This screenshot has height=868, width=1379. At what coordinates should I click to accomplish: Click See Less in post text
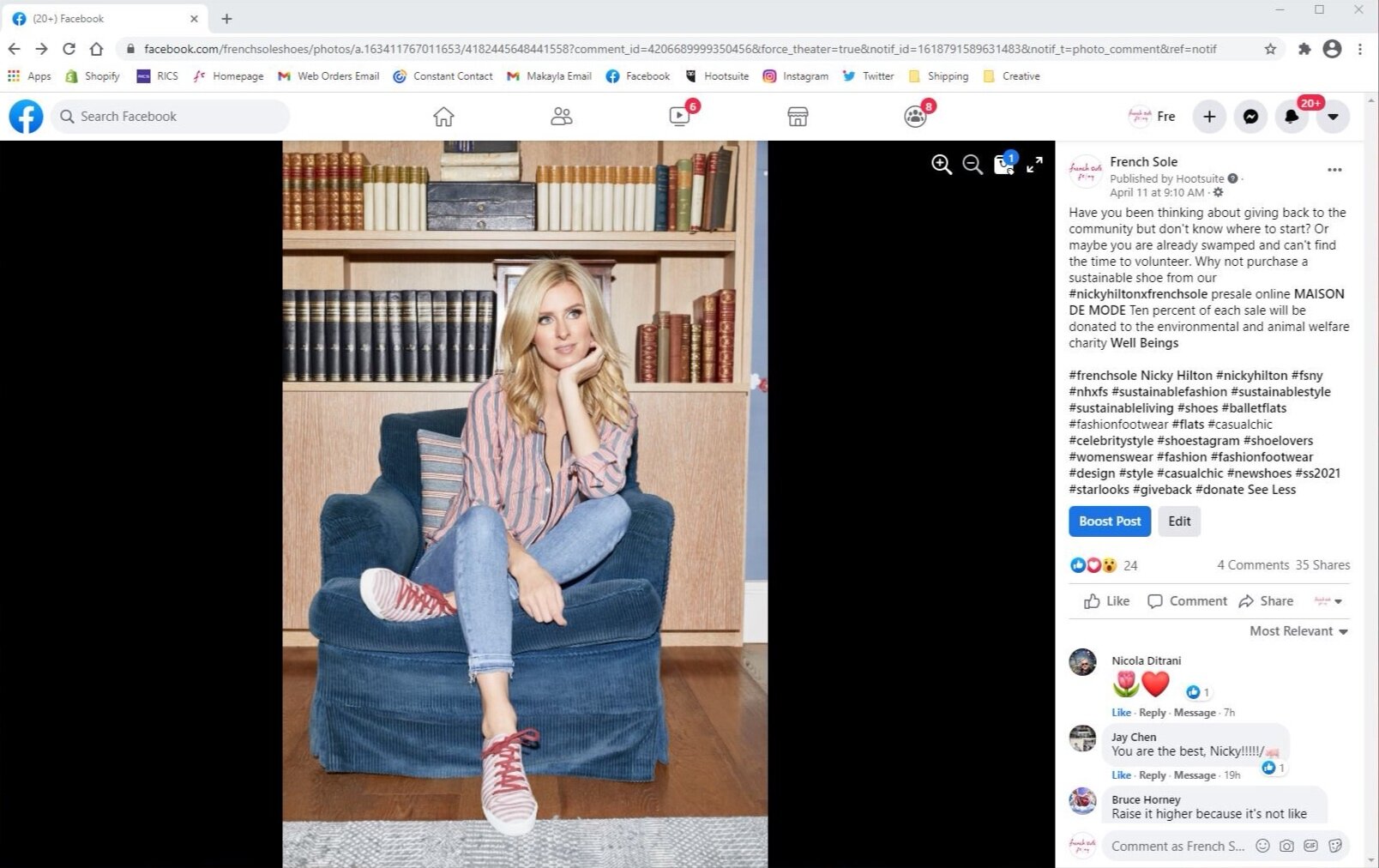click(1271, 490)
